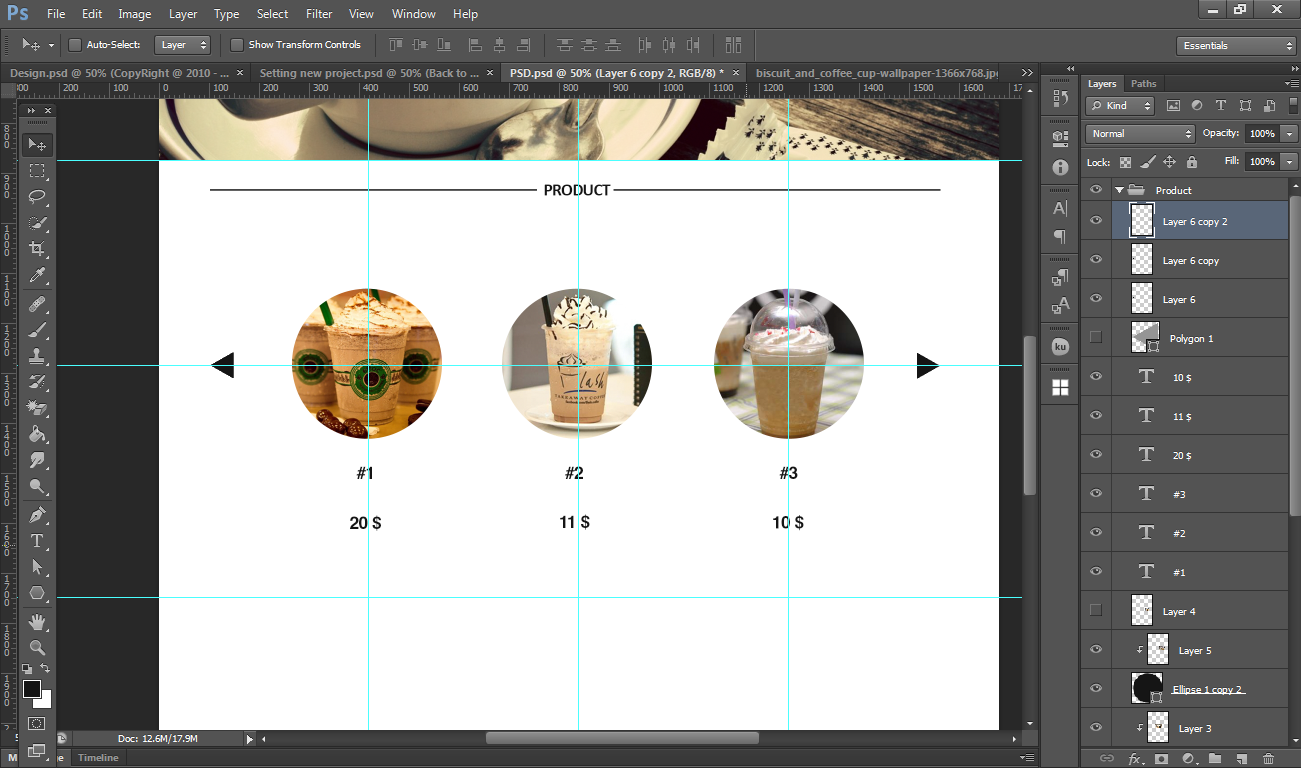Enable Show Transform Controls checkbox
Image resolution: width=1301 pixels, height=768 pixels.
pyautogui.click(x=237, y=45)
